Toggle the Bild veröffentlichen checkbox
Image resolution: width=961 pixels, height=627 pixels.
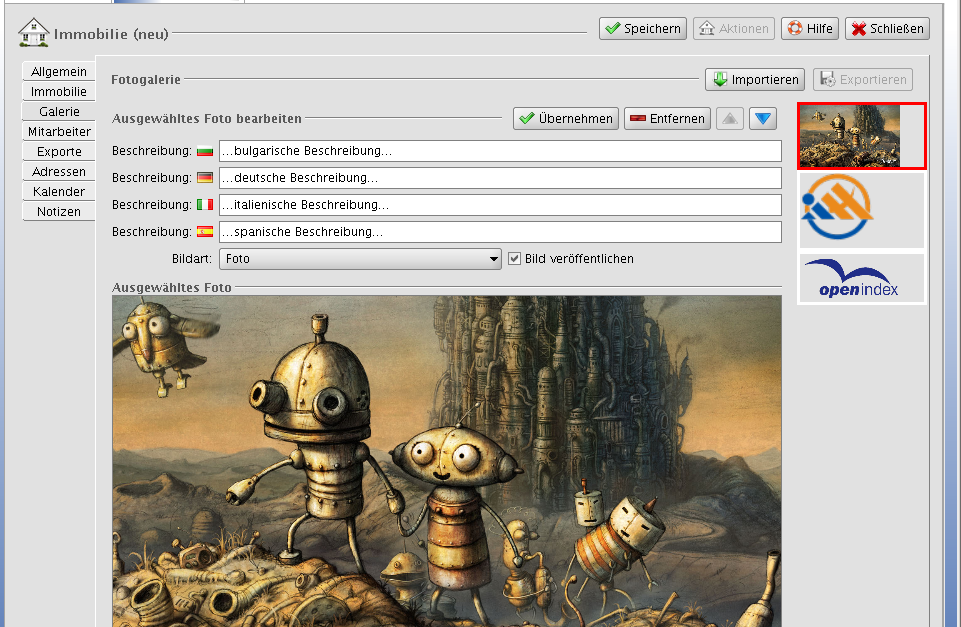pyautogui.click(x=515, y=258)
